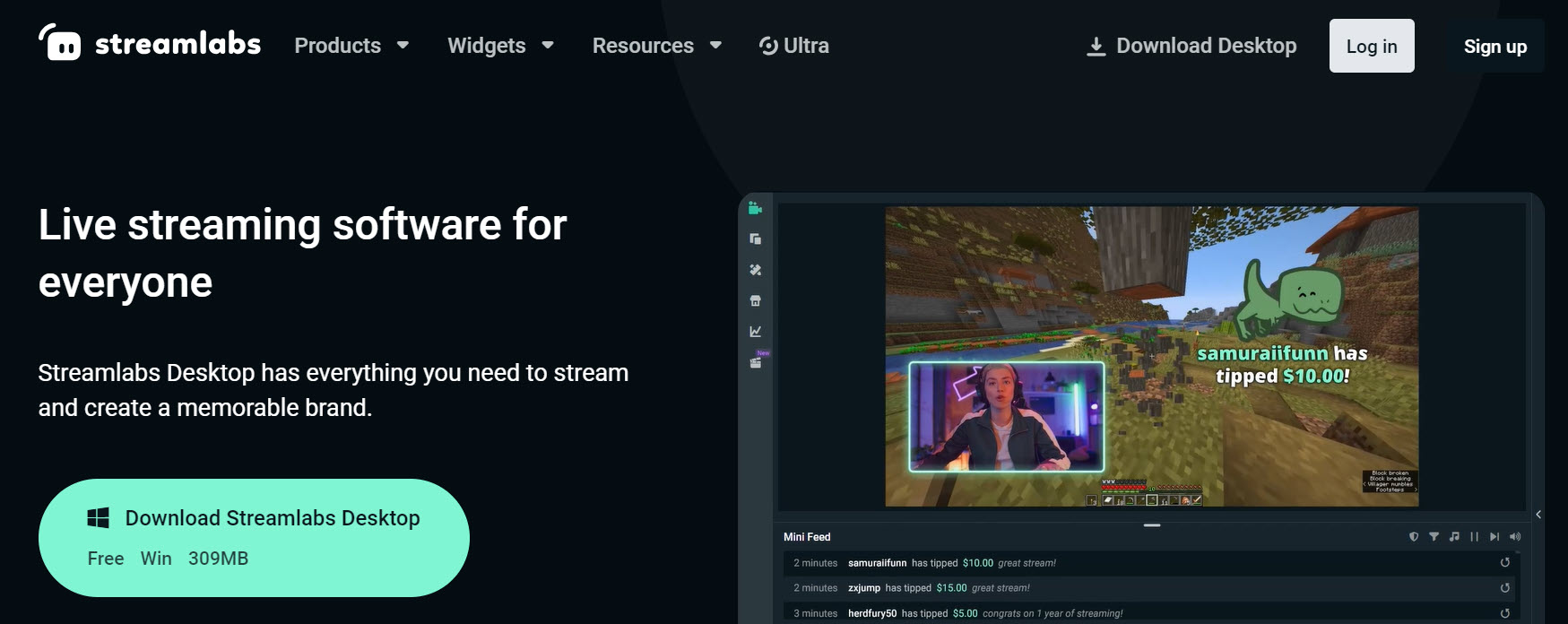1568x624 pixels.
Task: Click the '$15.00' tip amount
Action: (951, 588)
